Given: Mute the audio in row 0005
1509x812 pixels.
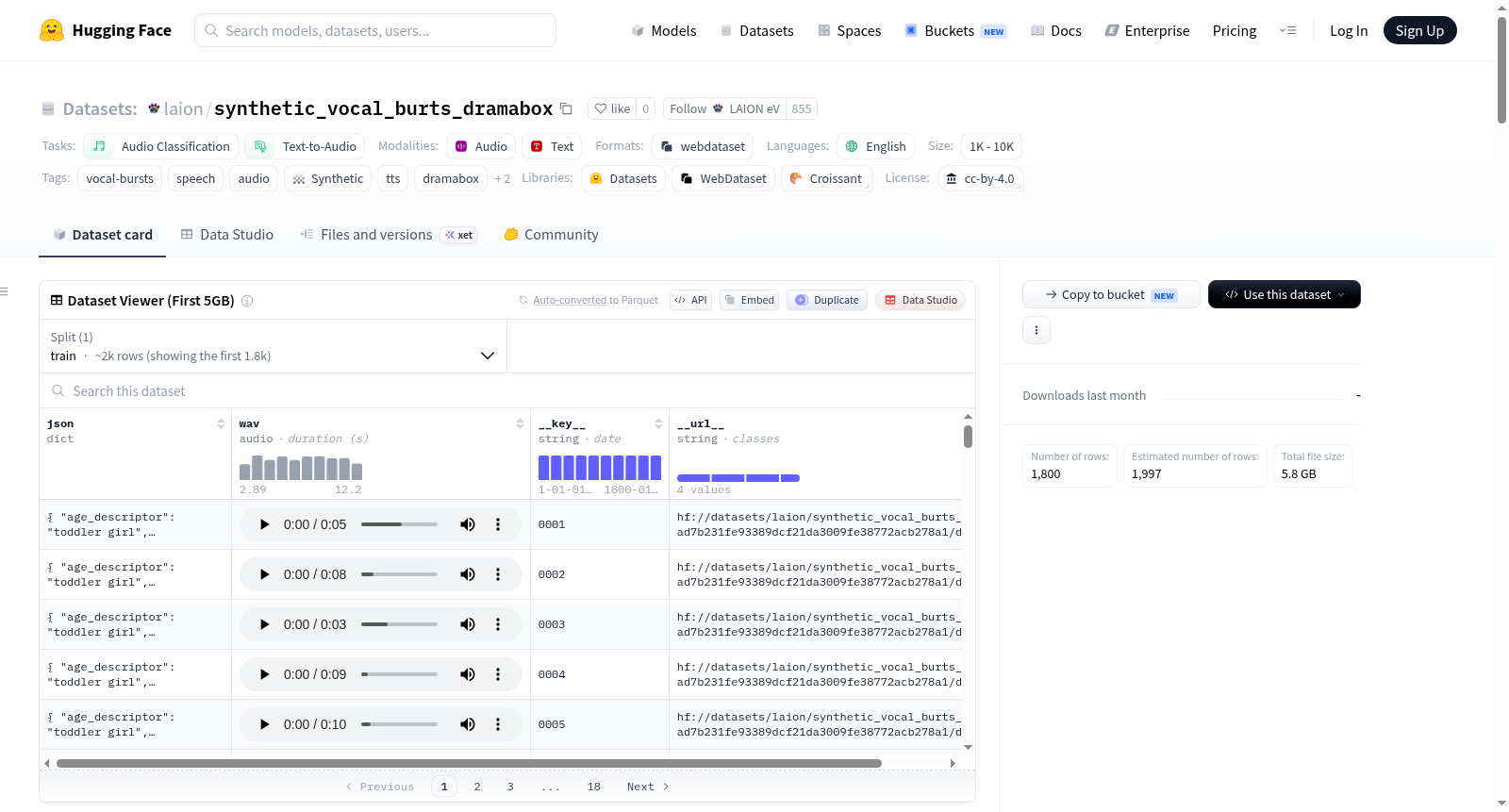Looking at the screenshot, I should [468, 724].
